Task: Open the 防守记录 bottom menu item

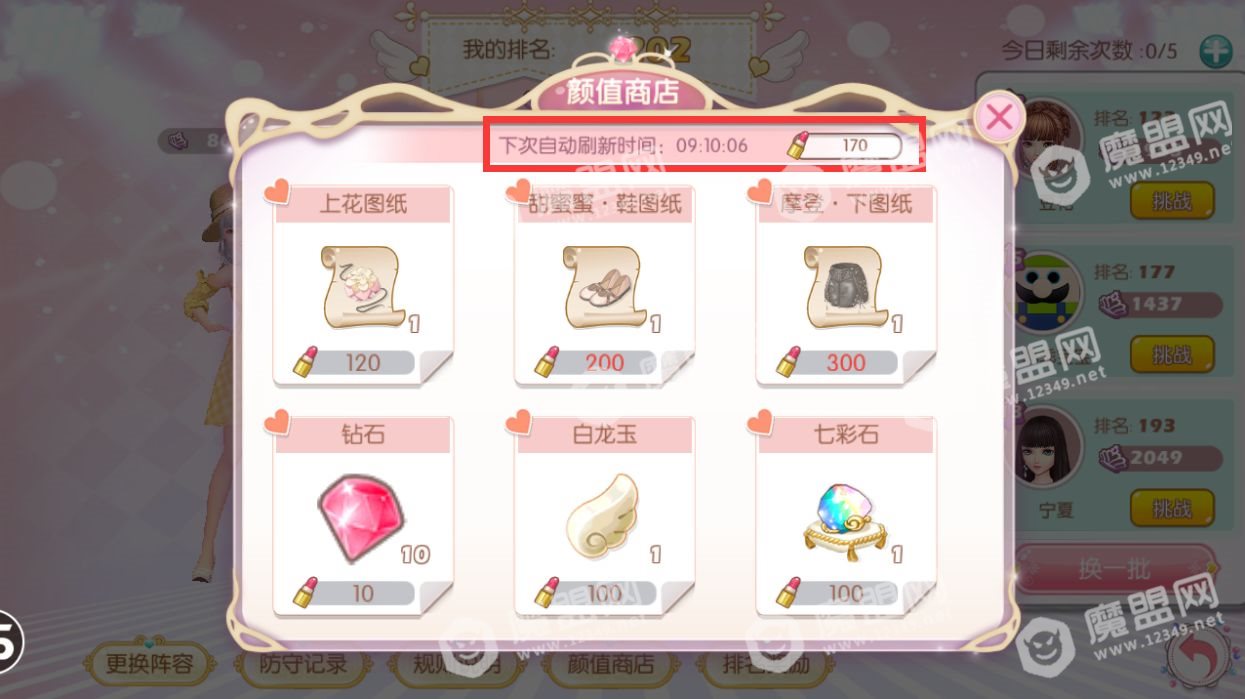Action: click(x=302, y=662)
